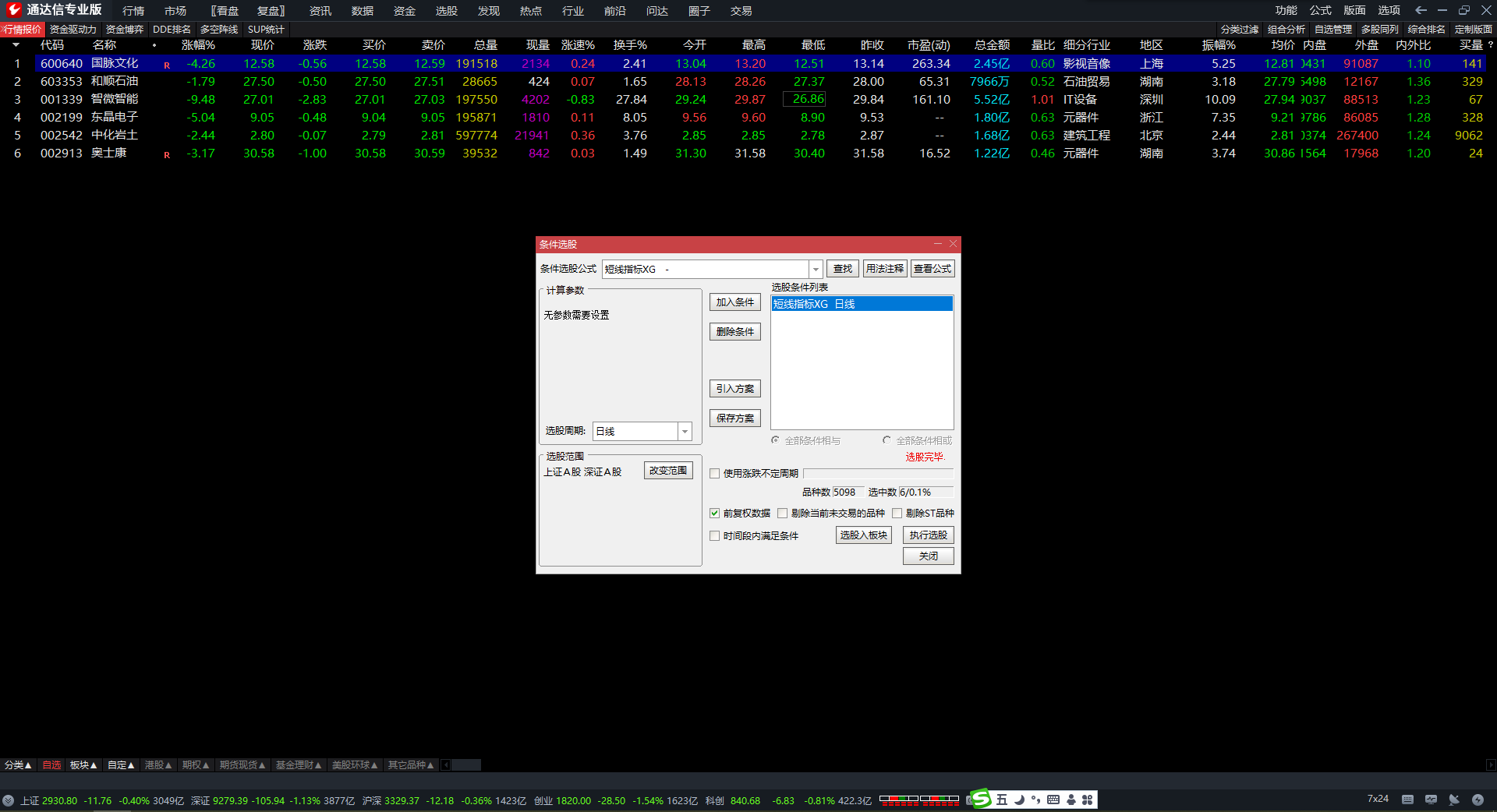Click the satellite dish icon in status bar
Image resolution: width=1497 pixels, height=812 pixels.
(x=1454, y=800)
